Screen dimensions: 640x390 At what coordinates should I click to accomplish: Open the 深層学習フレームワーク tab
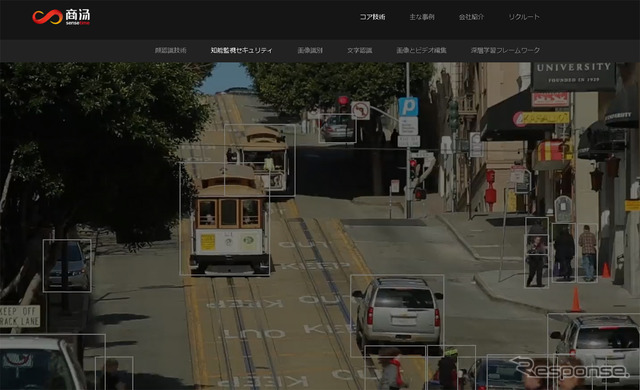pyautogui.click(x=505, y=50)
